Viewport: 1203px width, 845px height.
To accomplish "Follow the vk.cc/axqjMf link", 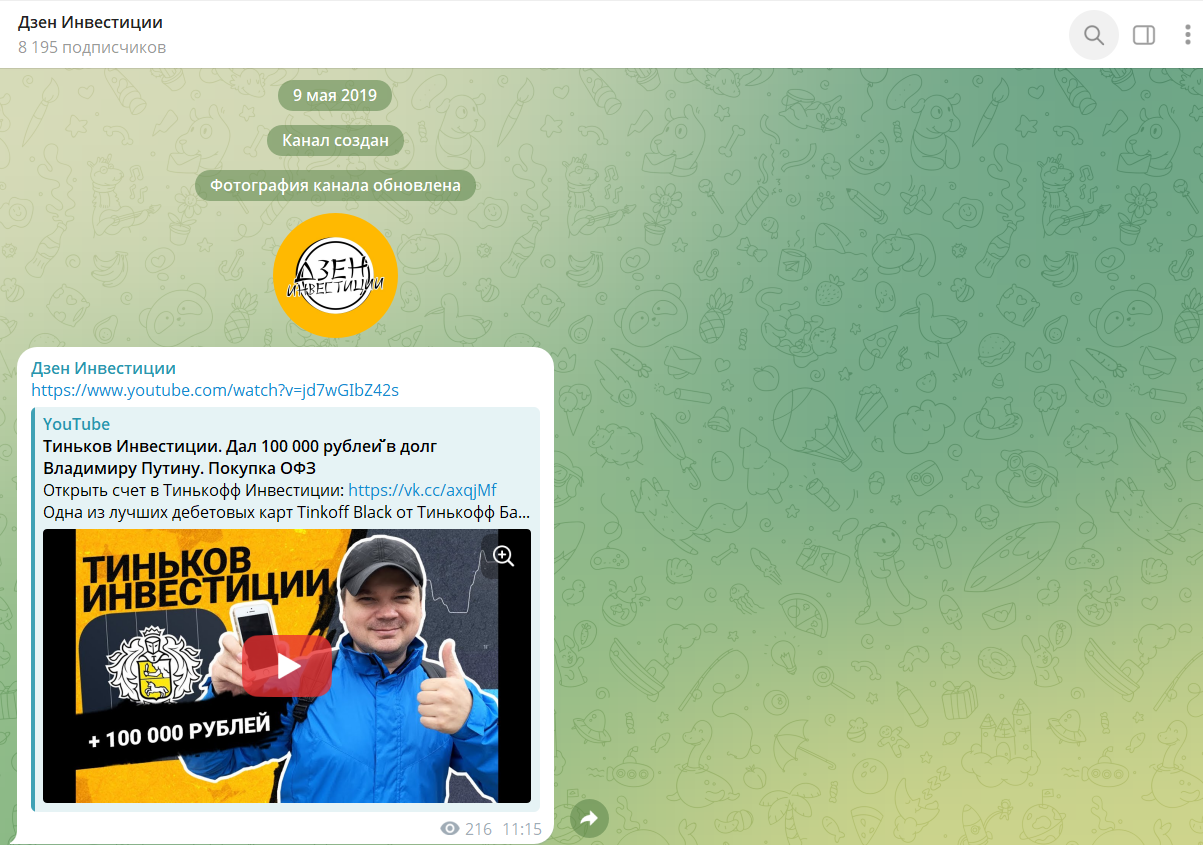I will pos(422,490).
